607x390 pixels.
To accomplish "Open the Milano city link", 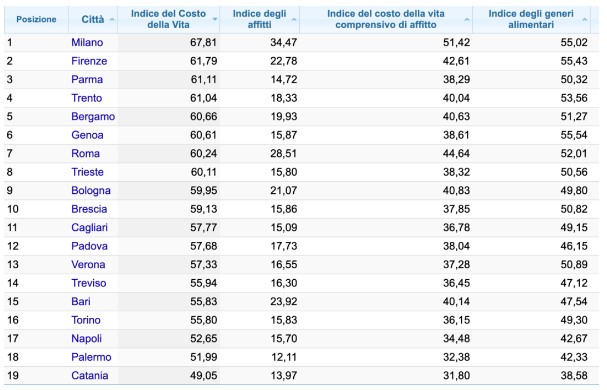I will [x=87, y=42].
